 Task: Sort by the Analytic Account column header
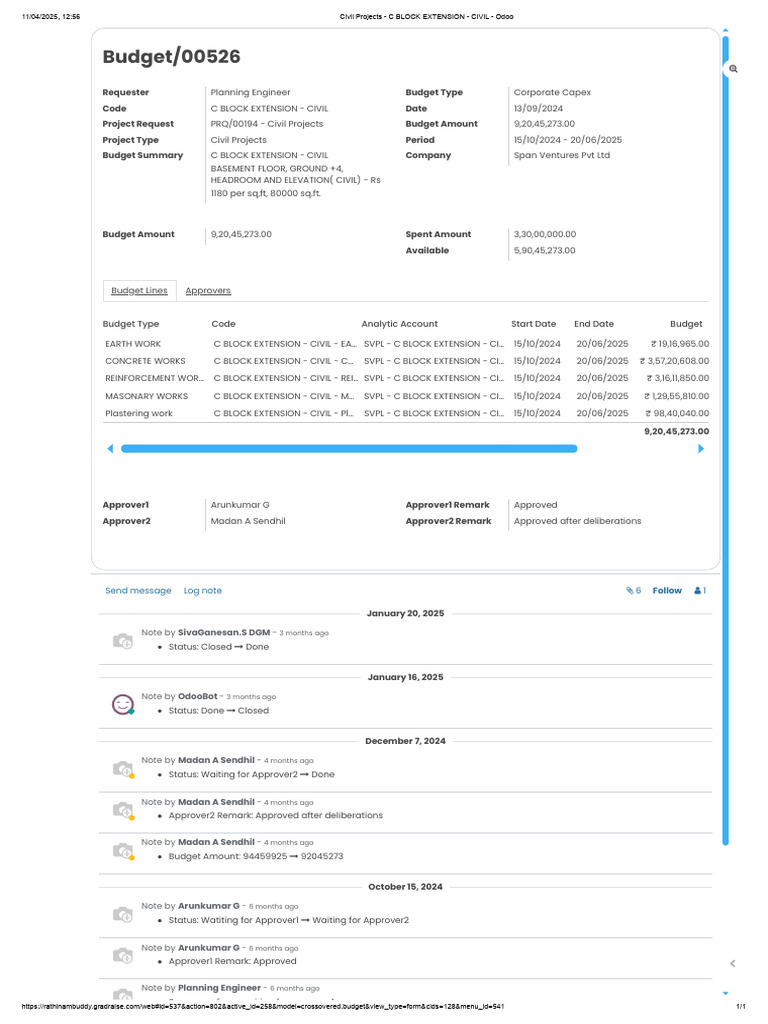pyautogui.click(x=400, y=324)
